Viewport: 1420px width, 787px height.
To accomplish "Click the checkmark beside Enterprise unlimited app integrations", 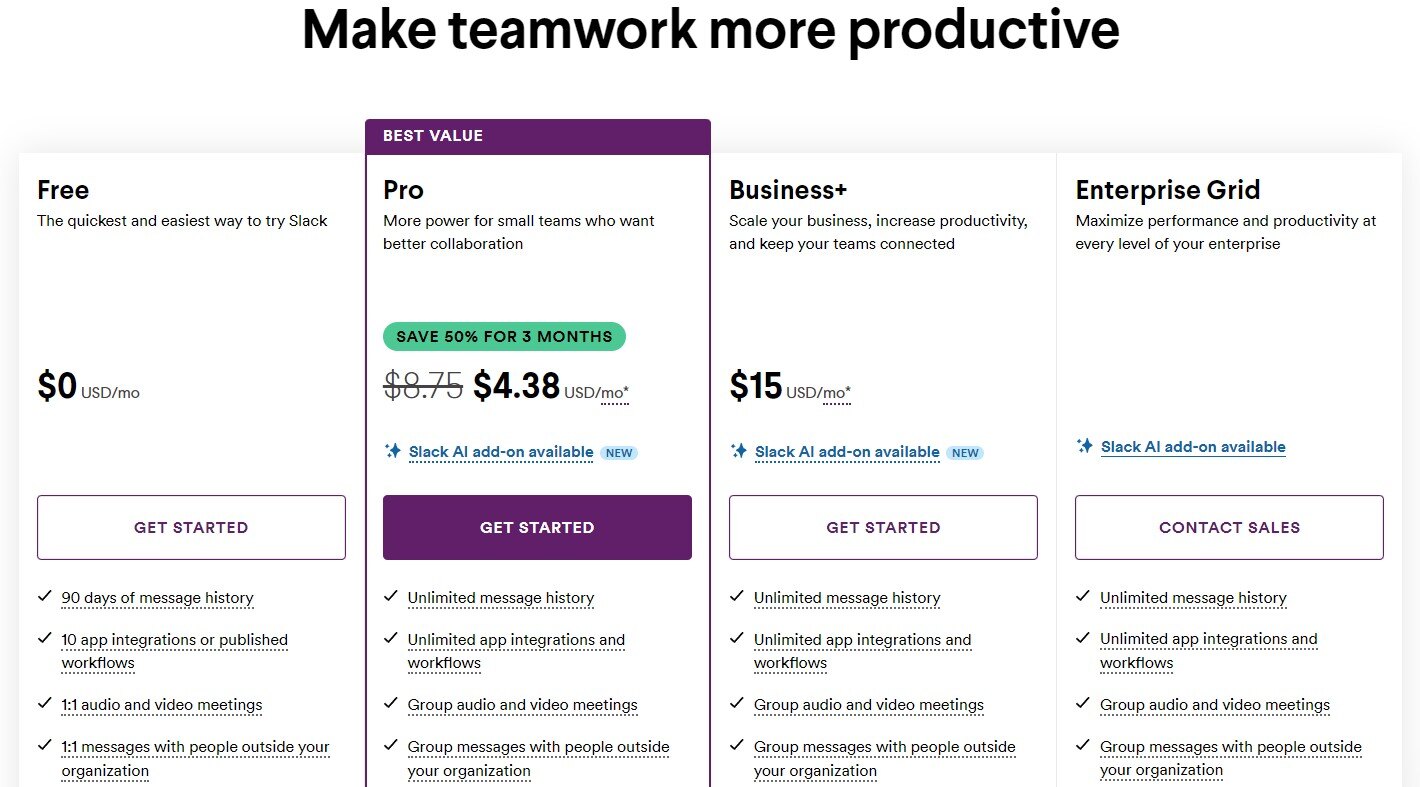I will pos(1083,636).
